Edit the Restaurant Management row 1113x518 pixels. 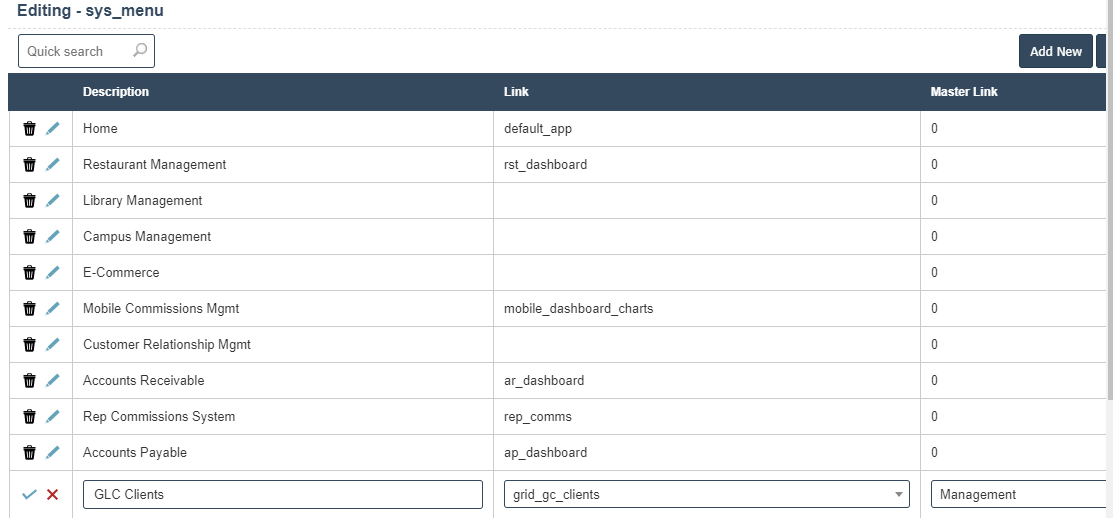coord(53,165)
